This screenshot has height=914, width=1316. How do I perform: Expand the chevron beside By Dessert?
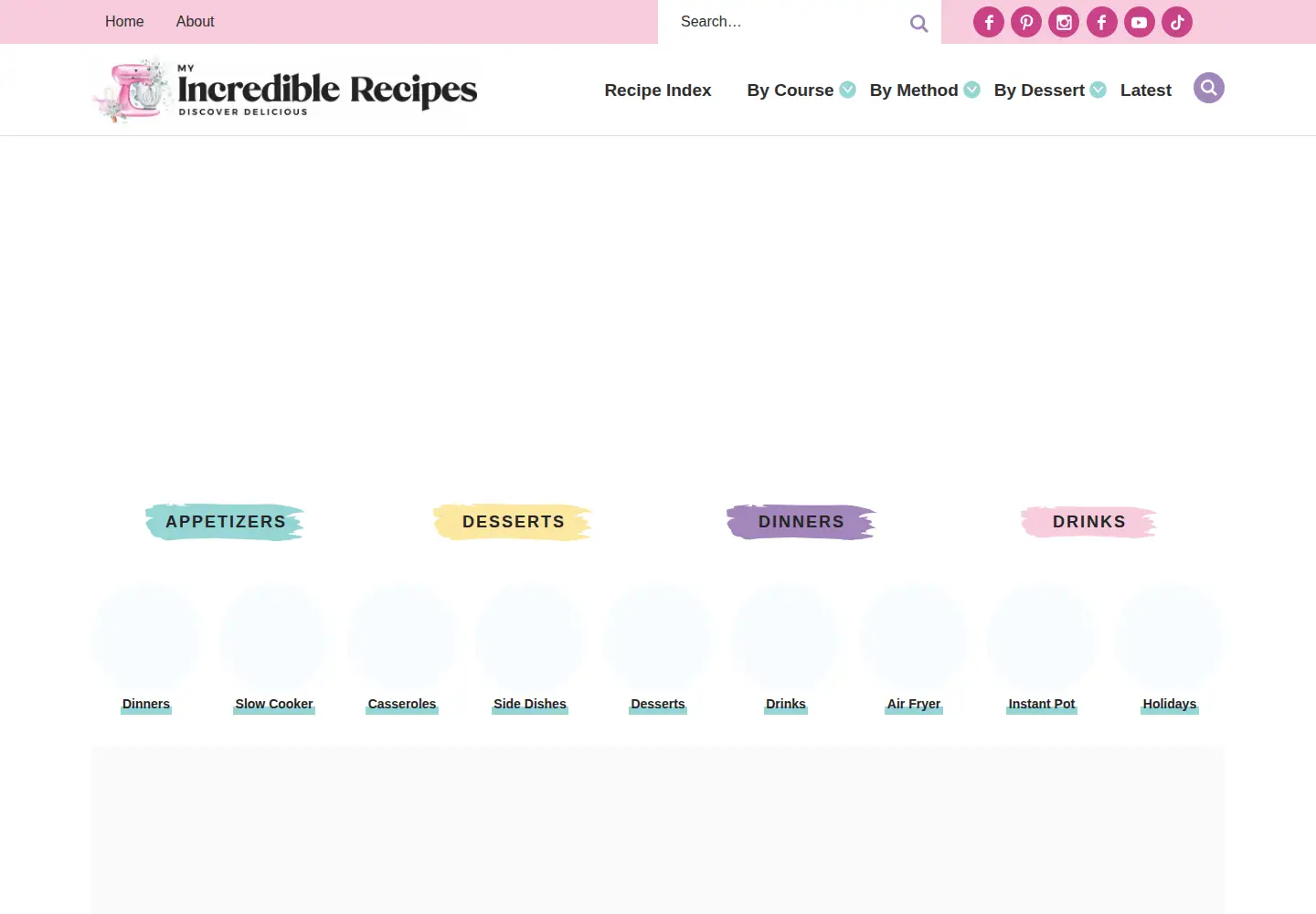(x=1098, y=90)
